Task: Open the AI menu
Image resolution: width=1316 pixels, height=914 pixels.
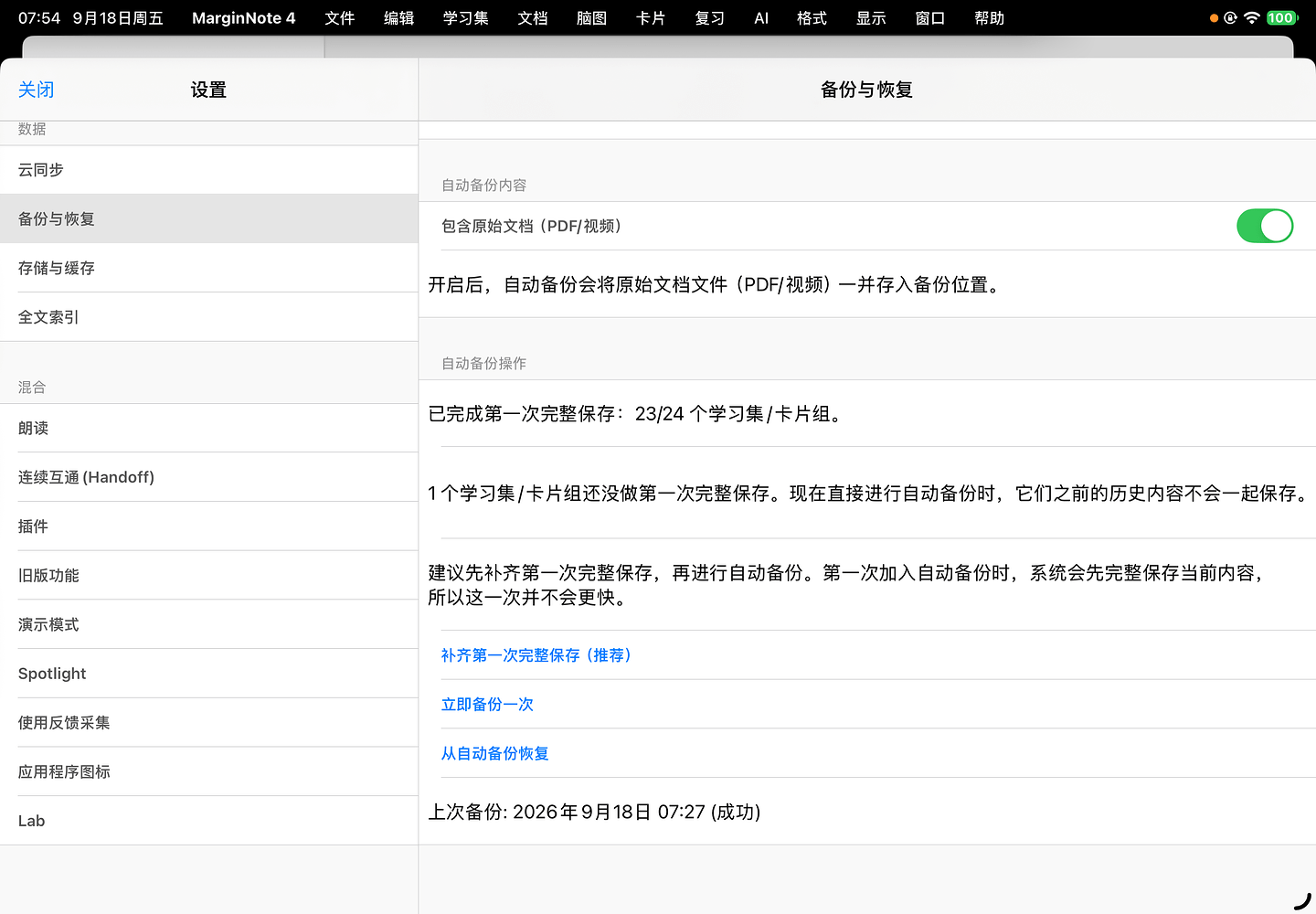Action: [x=761, y=18]
